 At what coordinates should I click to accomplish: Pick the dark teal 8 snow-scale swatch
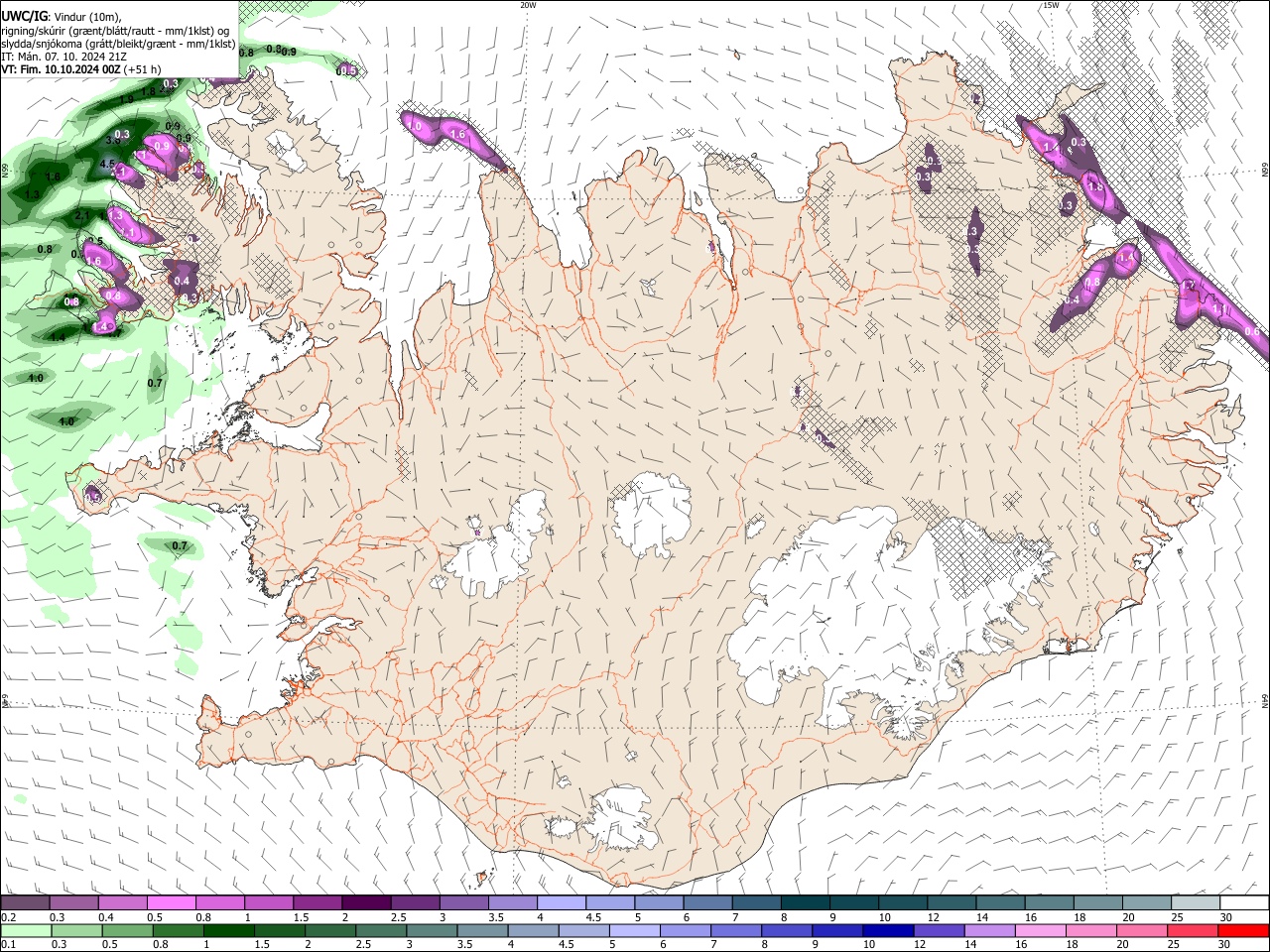tap(804, 902)
